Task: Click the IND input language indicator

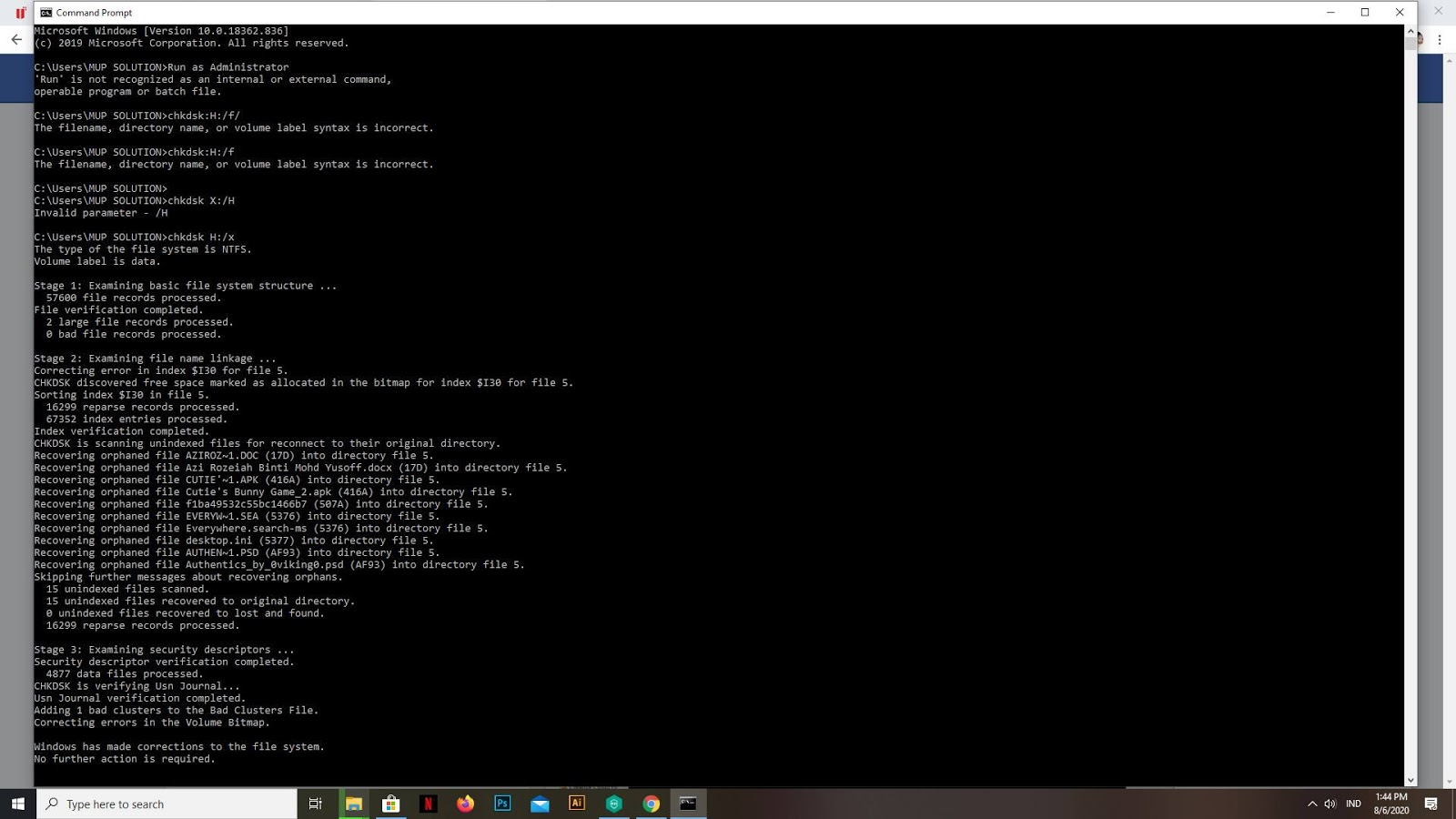Action: (x=1353, y=804)
